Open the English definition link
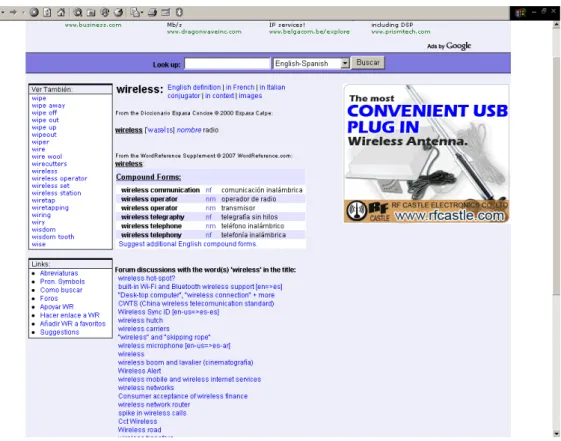The image size is (561, 441). point(194,87)
